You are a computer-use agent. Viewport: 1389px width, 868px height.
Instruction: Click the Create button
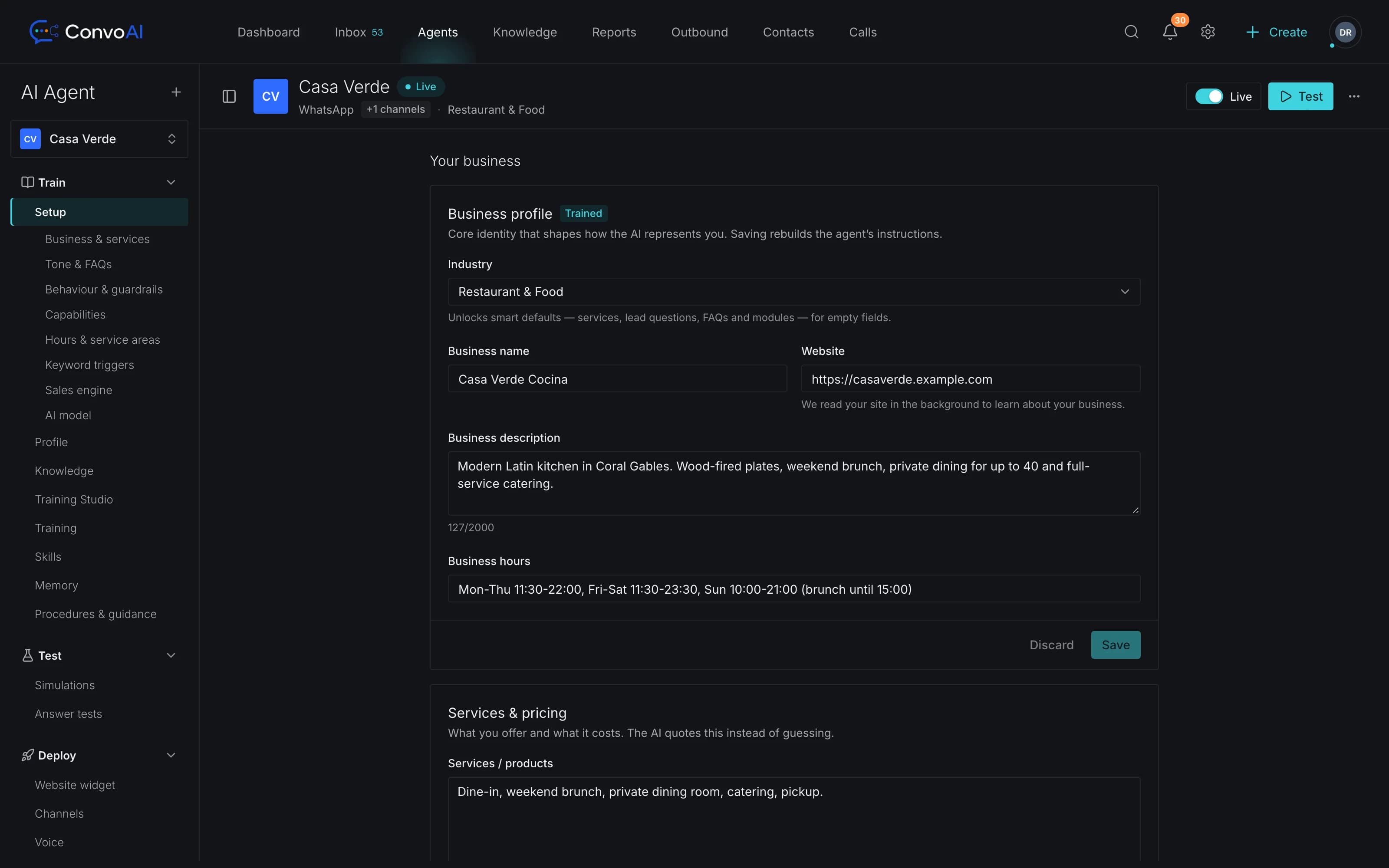click(1277, 32)
